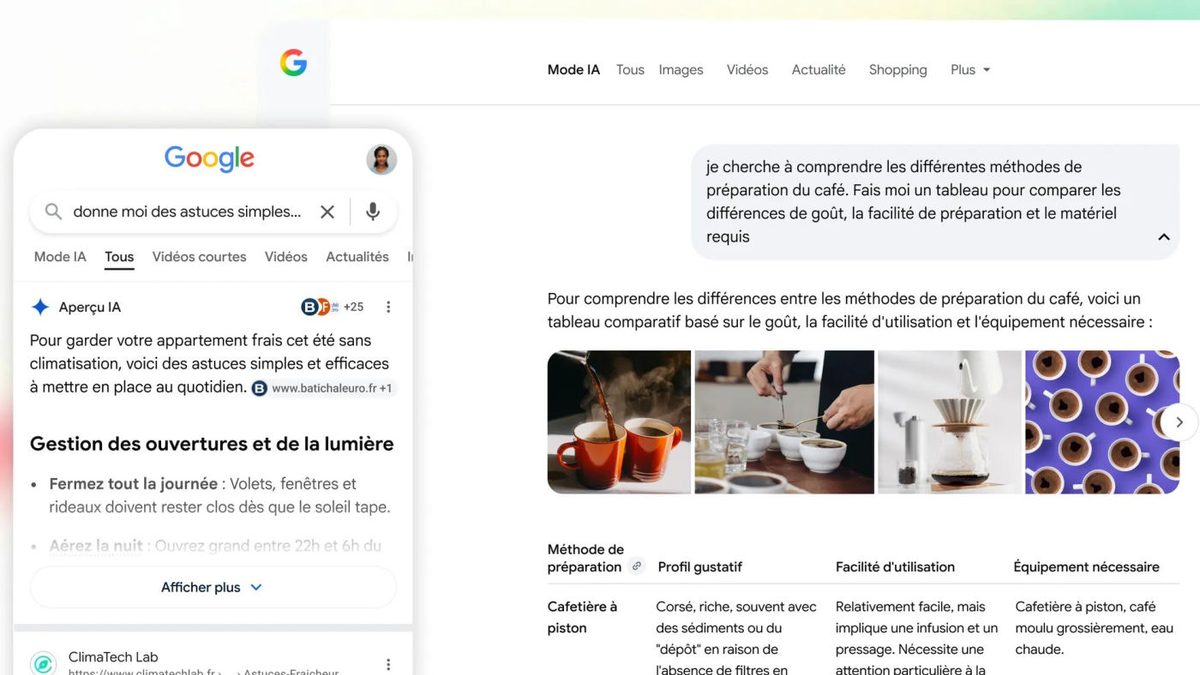Open the profile avatar in mobile view

pos(381,159)
